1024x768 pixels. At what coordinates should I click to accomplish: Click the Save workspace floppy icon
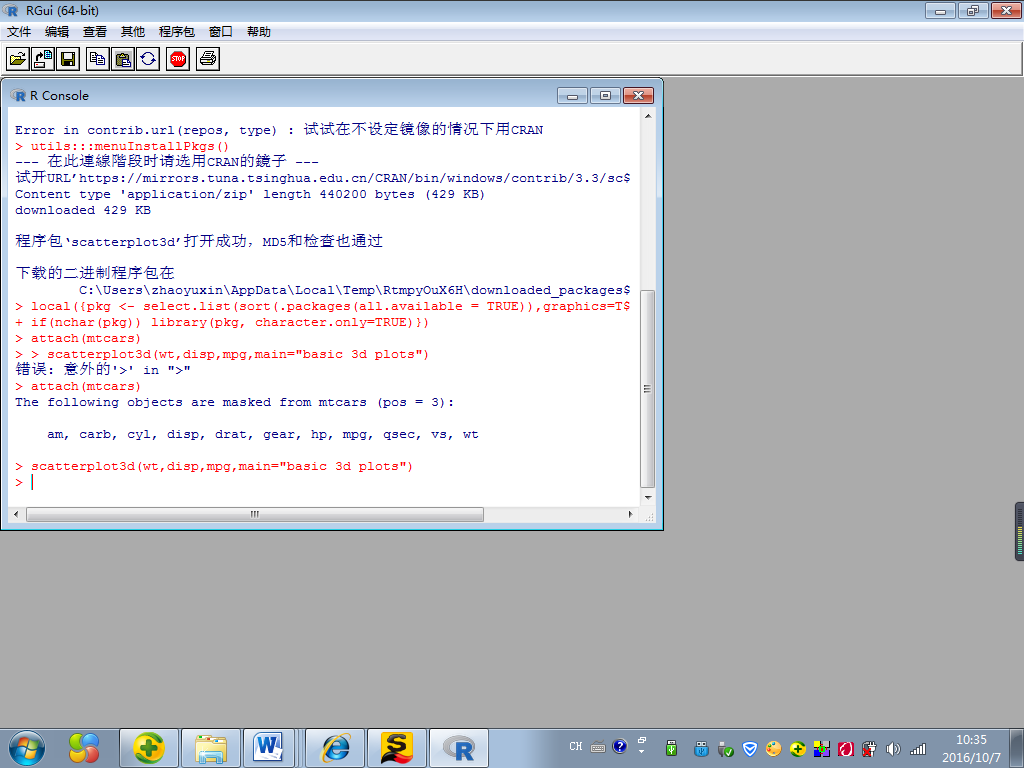(68, 59)
